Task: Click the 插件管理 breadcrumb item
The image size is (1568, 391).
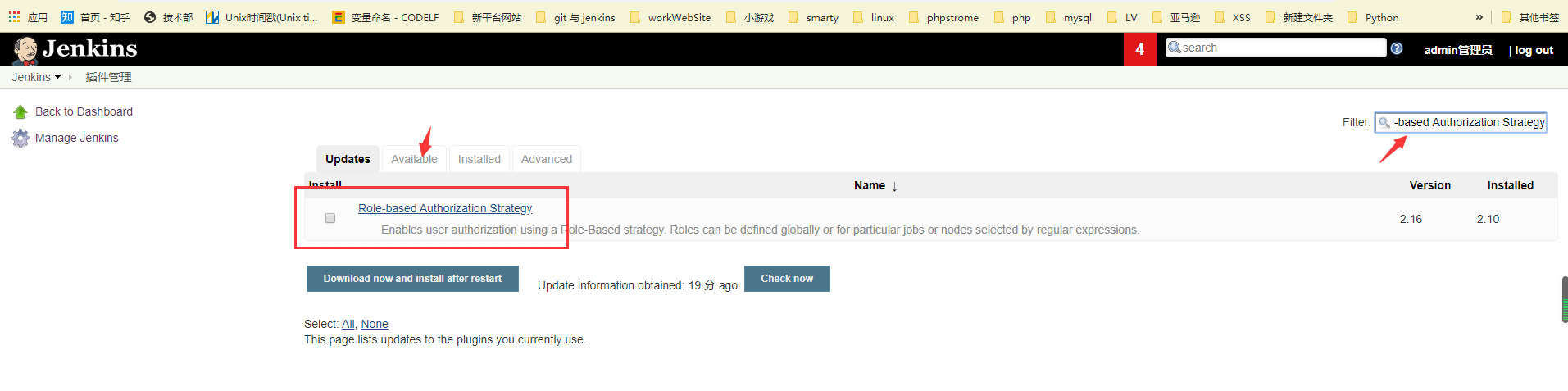Action: coord(108,77)
